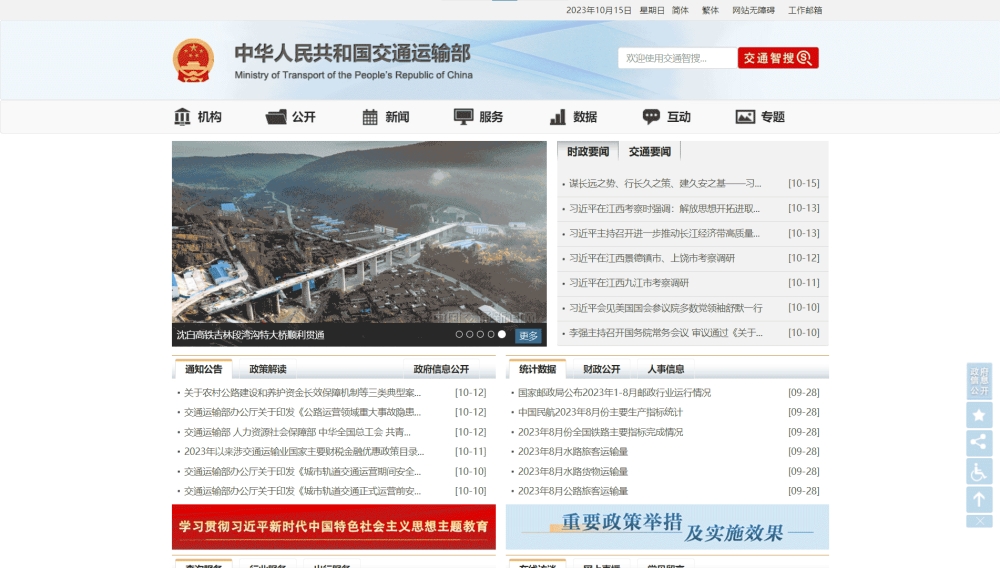The width and height of the screenshot is (1000, 568).
Task: Focus the 欢迎使用交通智搜 search field
Action: coord(677,58)
